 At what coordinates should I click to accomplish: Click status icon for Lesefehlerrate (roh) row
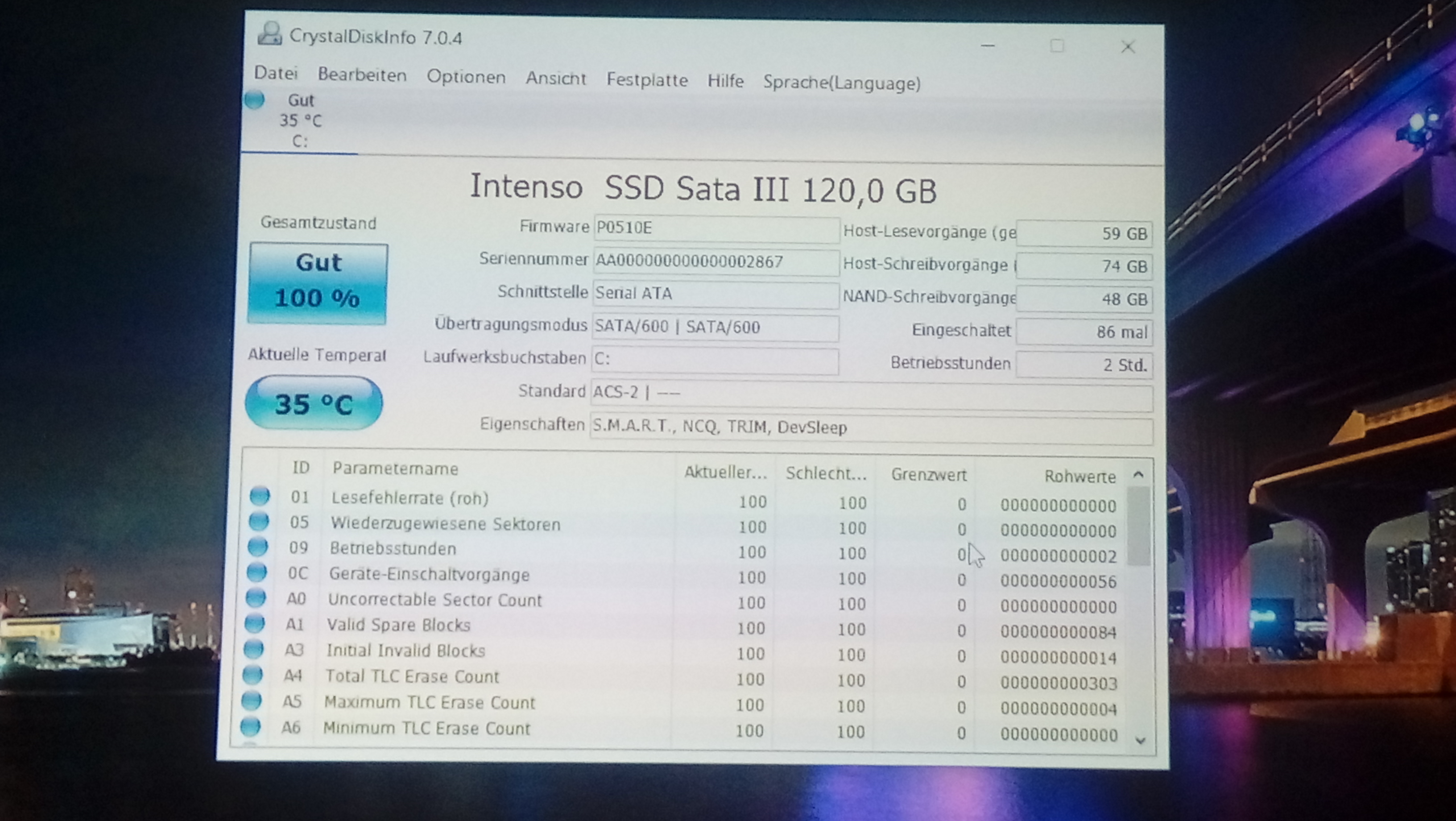[x=260, y=496]
